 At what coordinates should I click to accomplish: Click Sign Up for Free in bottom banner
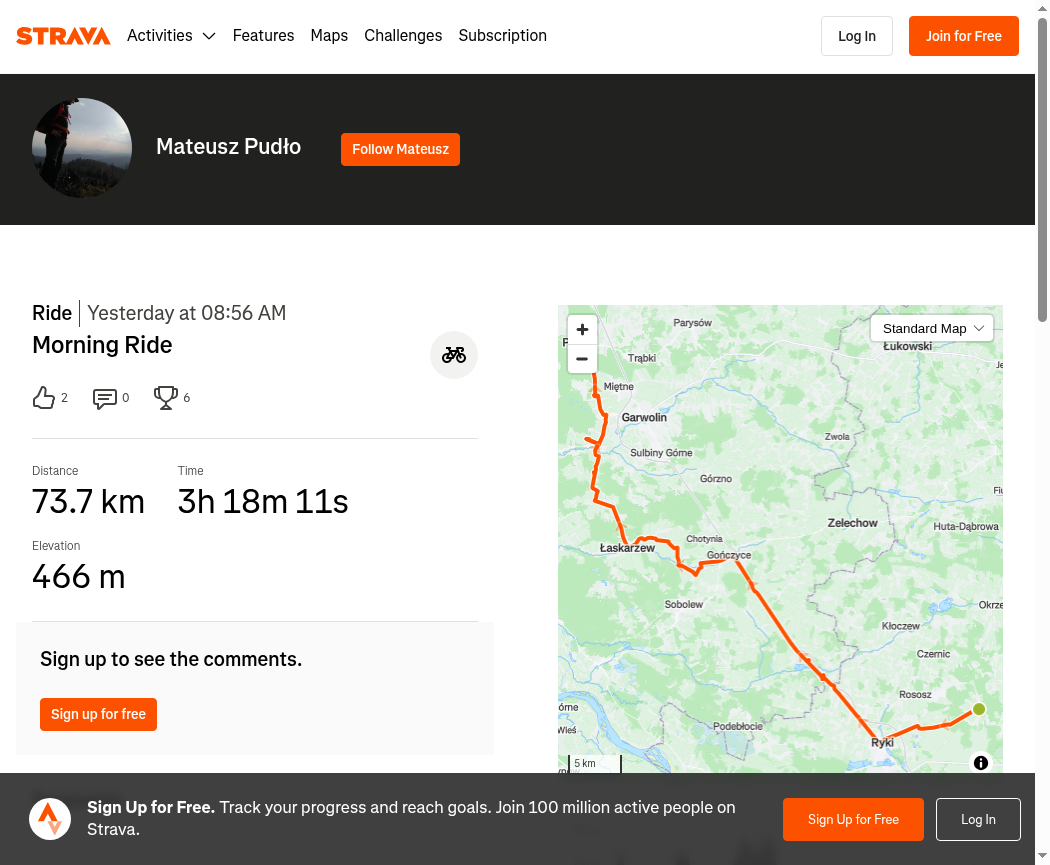click(x=853, y=819)
